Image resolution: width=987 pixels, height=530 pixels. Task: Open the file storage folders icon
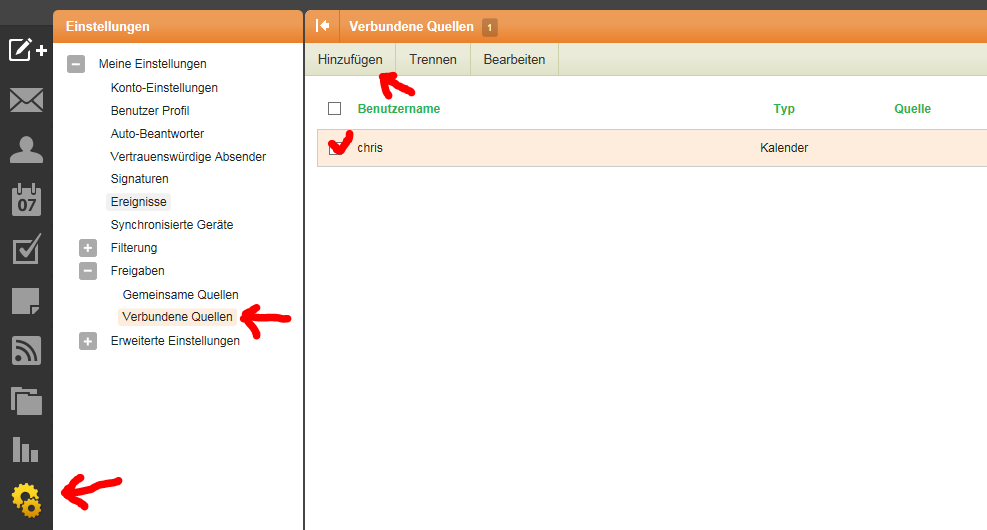26,400
